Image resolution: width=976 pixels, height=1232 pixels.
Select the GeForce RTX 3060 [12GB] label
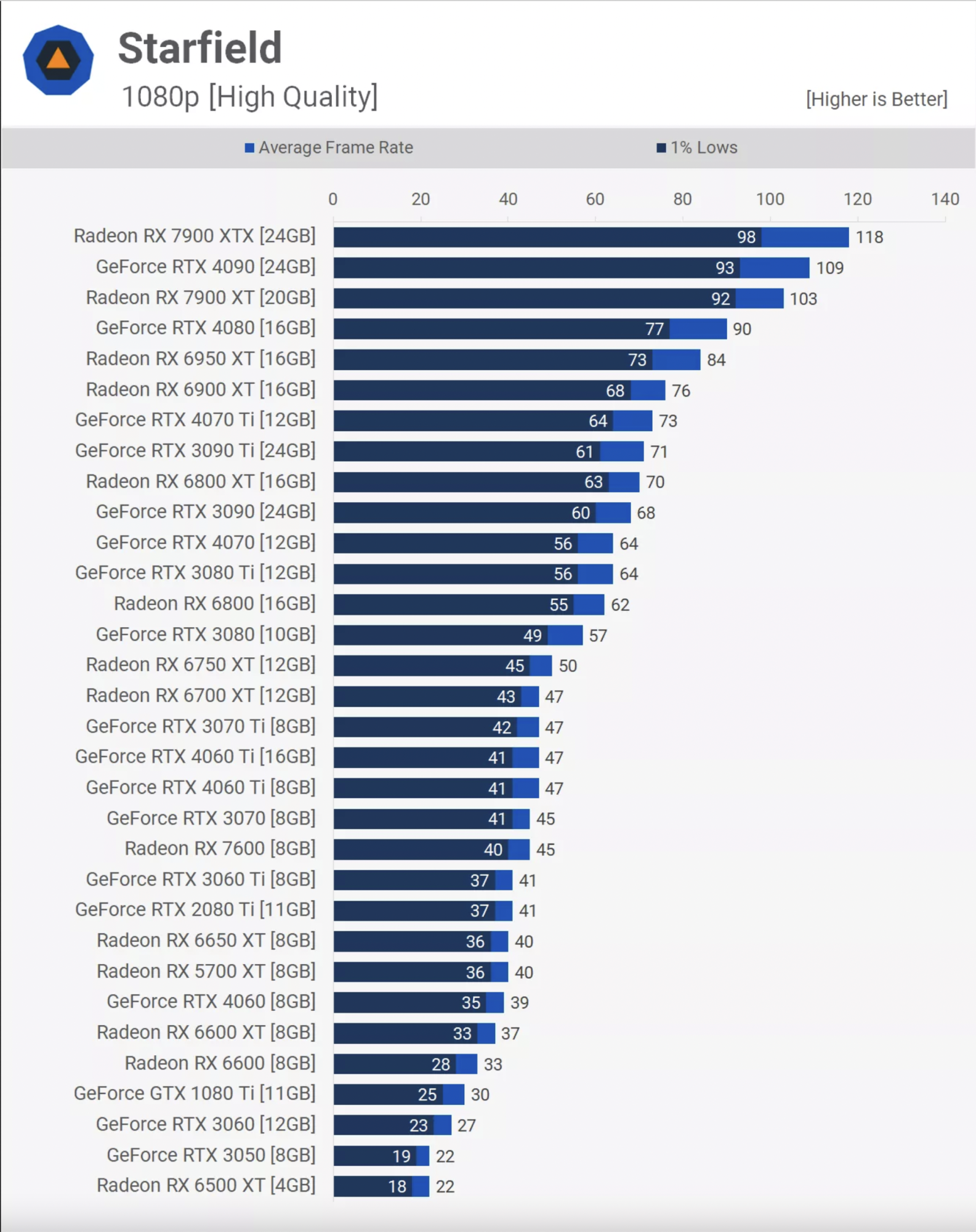coord(206,1124)
